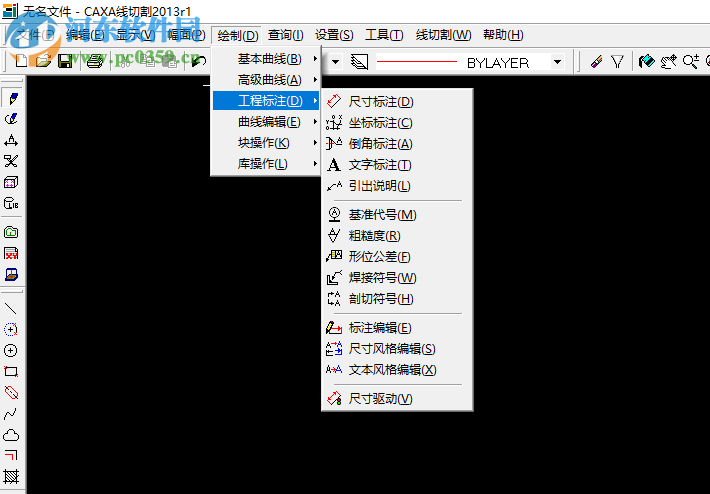The width and height of the screenshot is (710, 494).
Task: Open the layer control icon beside the line type
Action: pyautogui.click(x=360, y=62)
